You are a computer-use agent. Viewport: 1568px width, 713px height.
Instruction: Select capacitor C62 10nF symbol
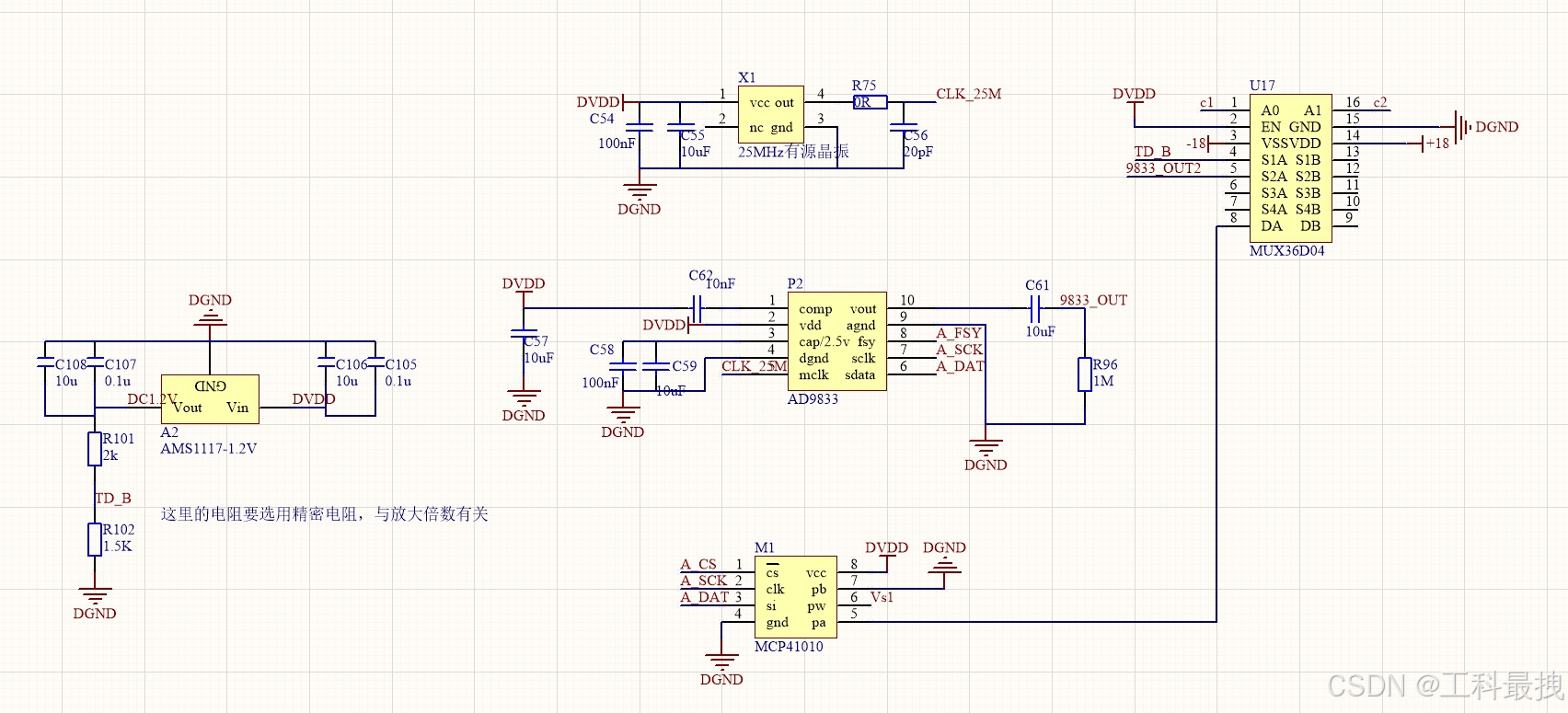pos(696,309)
